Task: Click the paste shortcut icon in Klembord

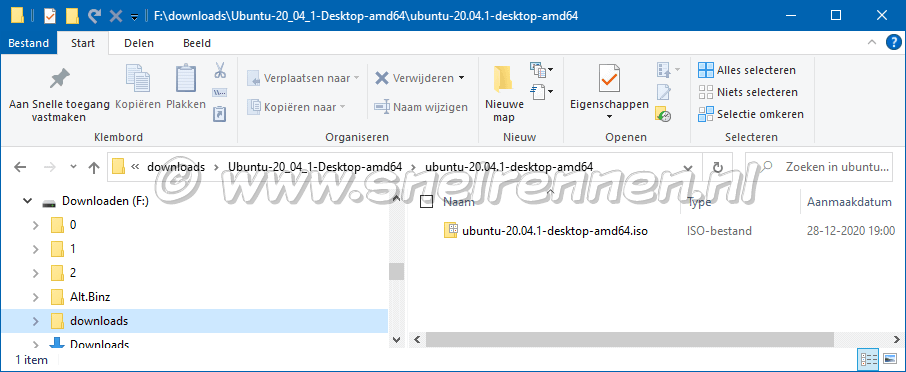Action: [220, 114]
